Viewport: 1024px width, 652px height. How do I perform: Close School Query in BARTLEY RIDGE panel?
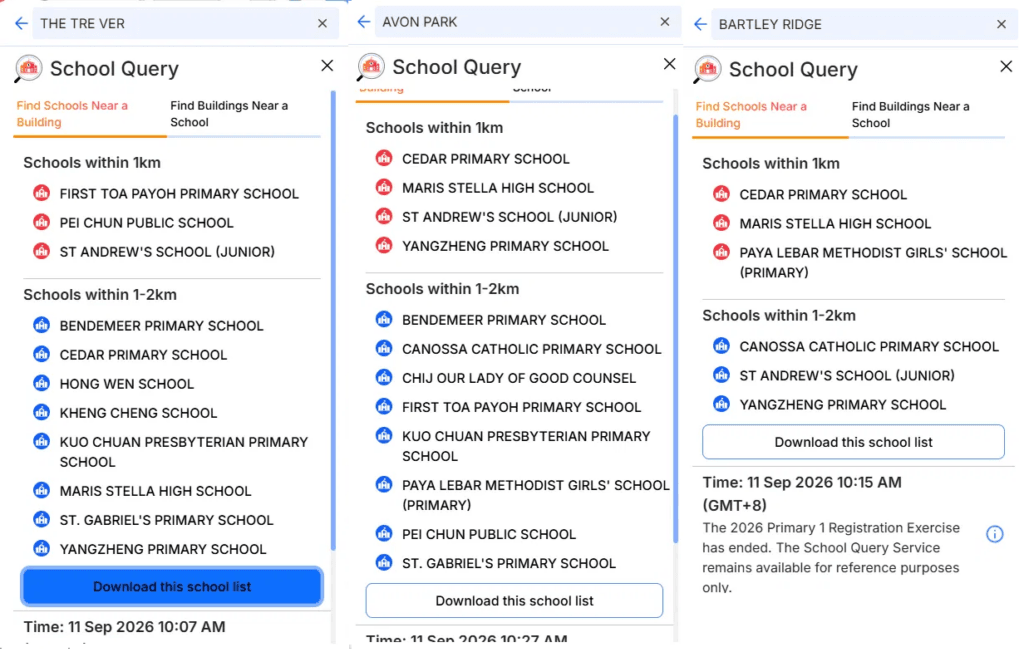[x=1006, y=66]
